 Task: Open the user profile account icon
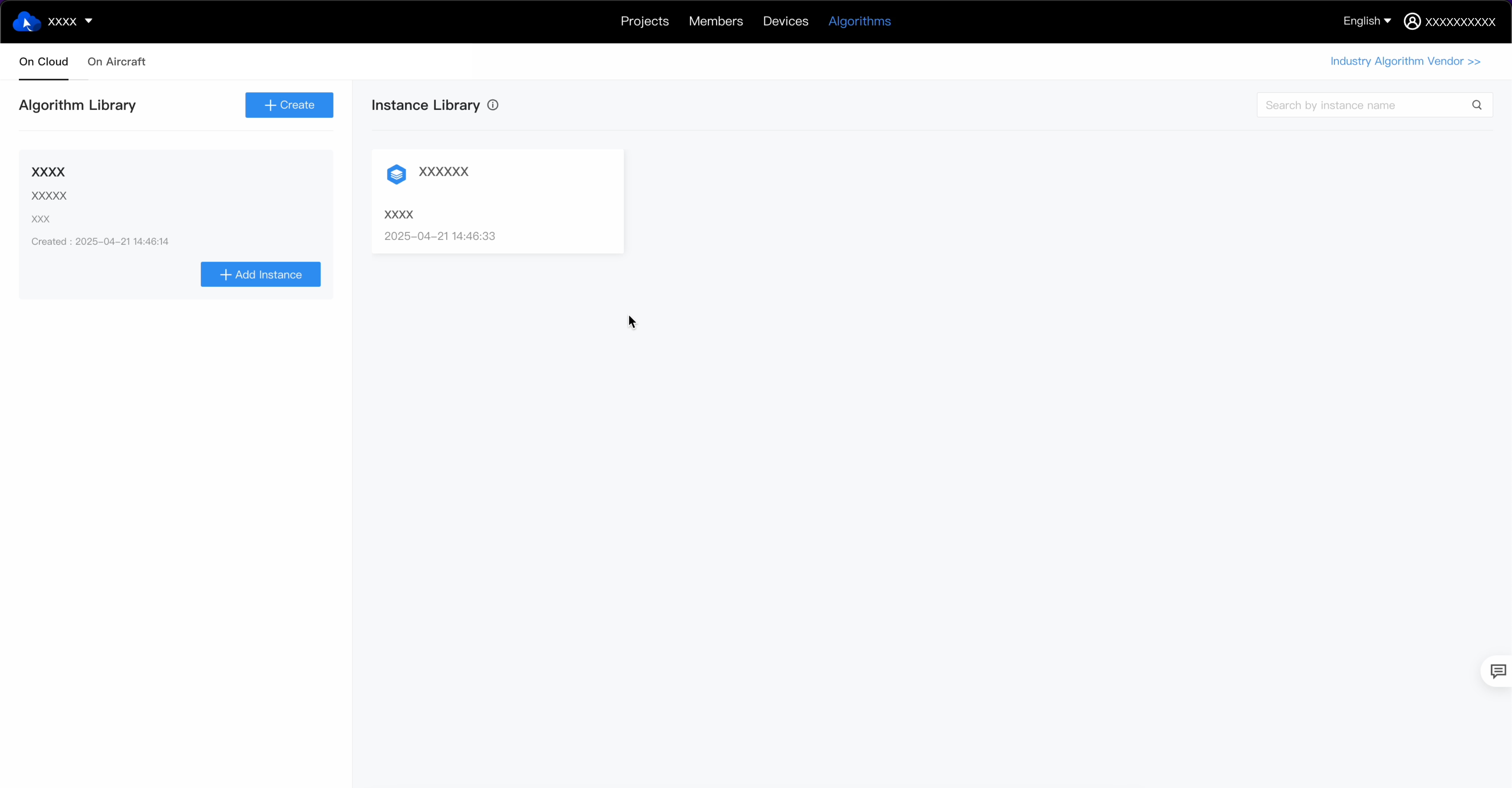click(x=1413, y=21)
